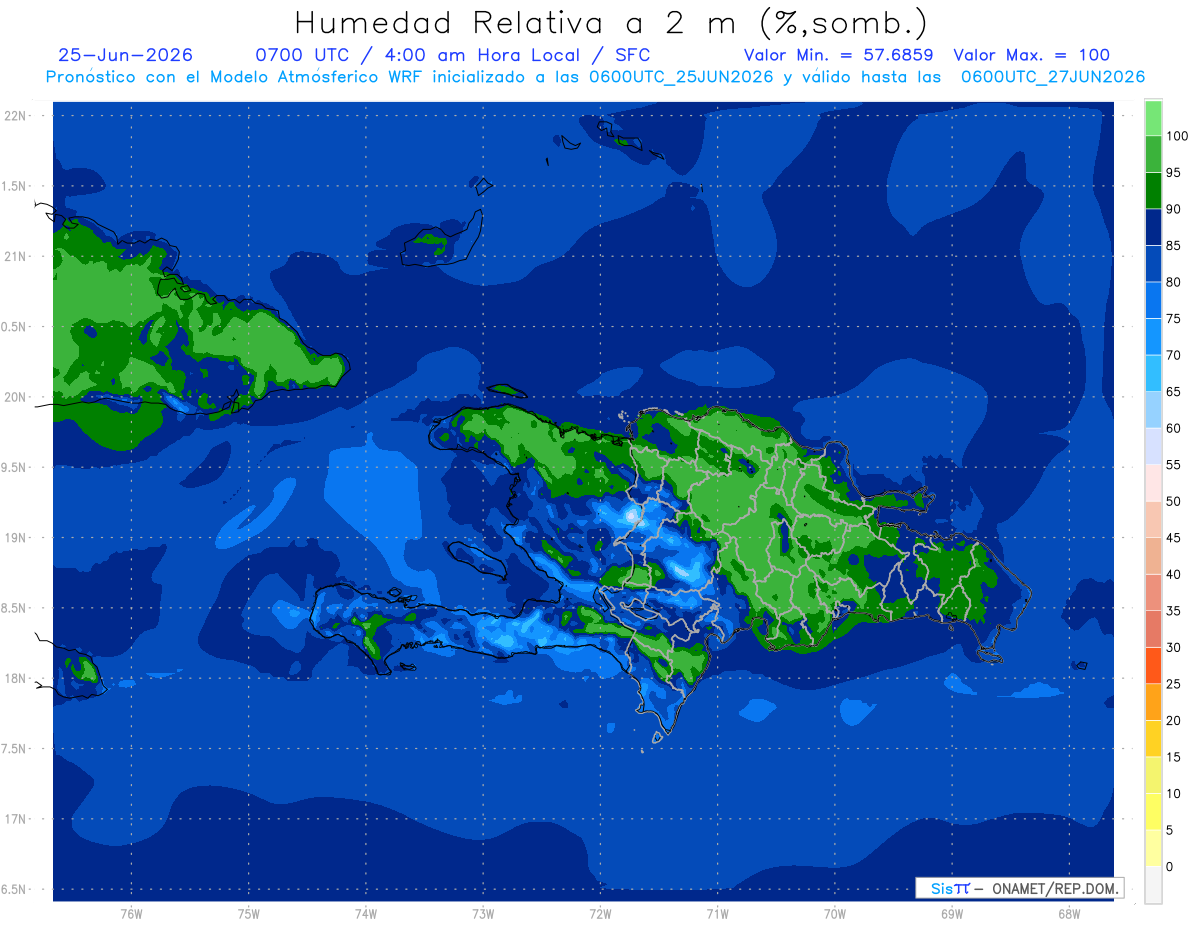
Task: Click the "17N" latitude label
Action: 15,819
